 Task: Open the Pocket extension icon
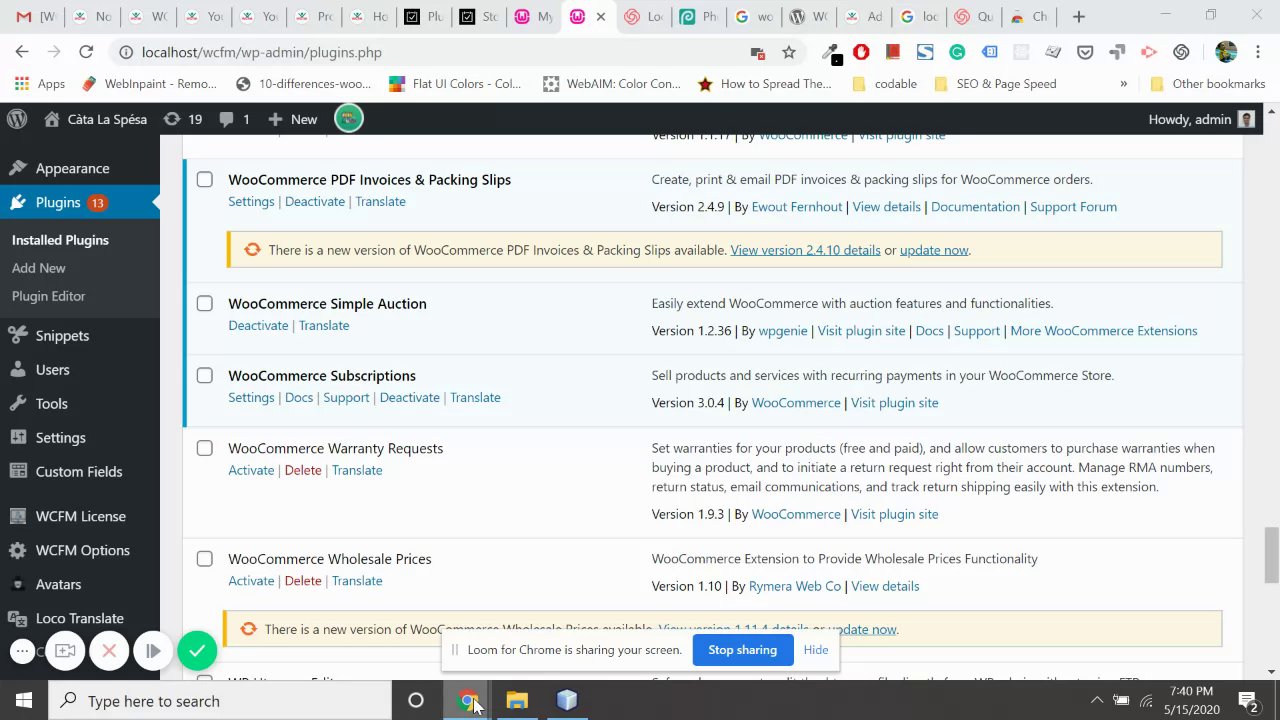1085,52
